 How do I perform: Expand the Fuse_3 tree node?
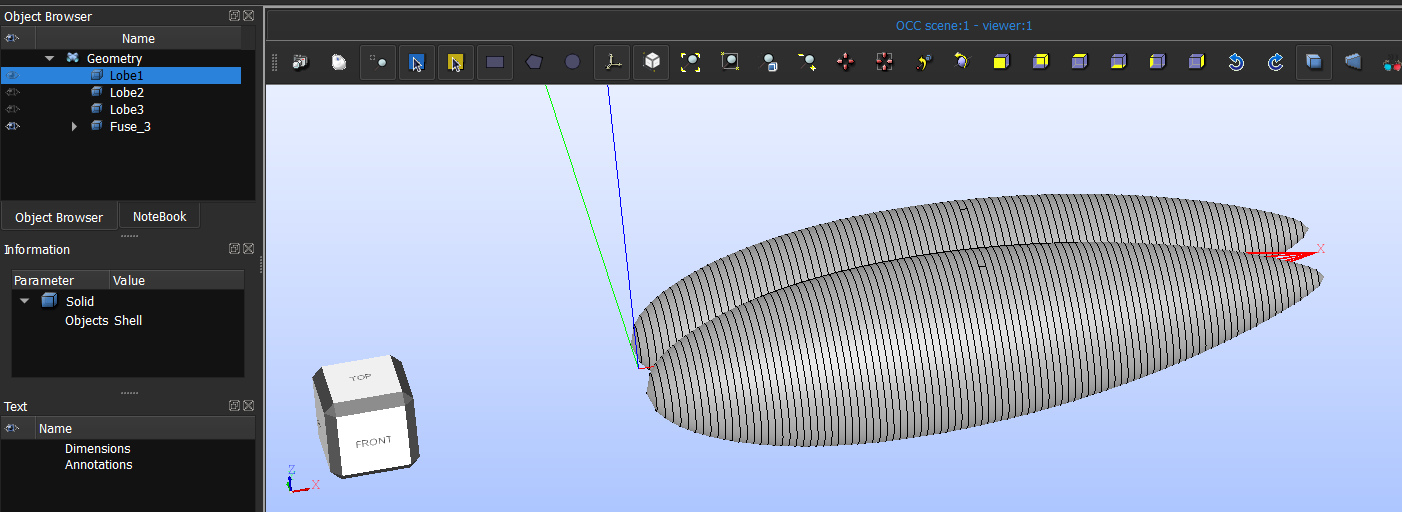point(74,127)
